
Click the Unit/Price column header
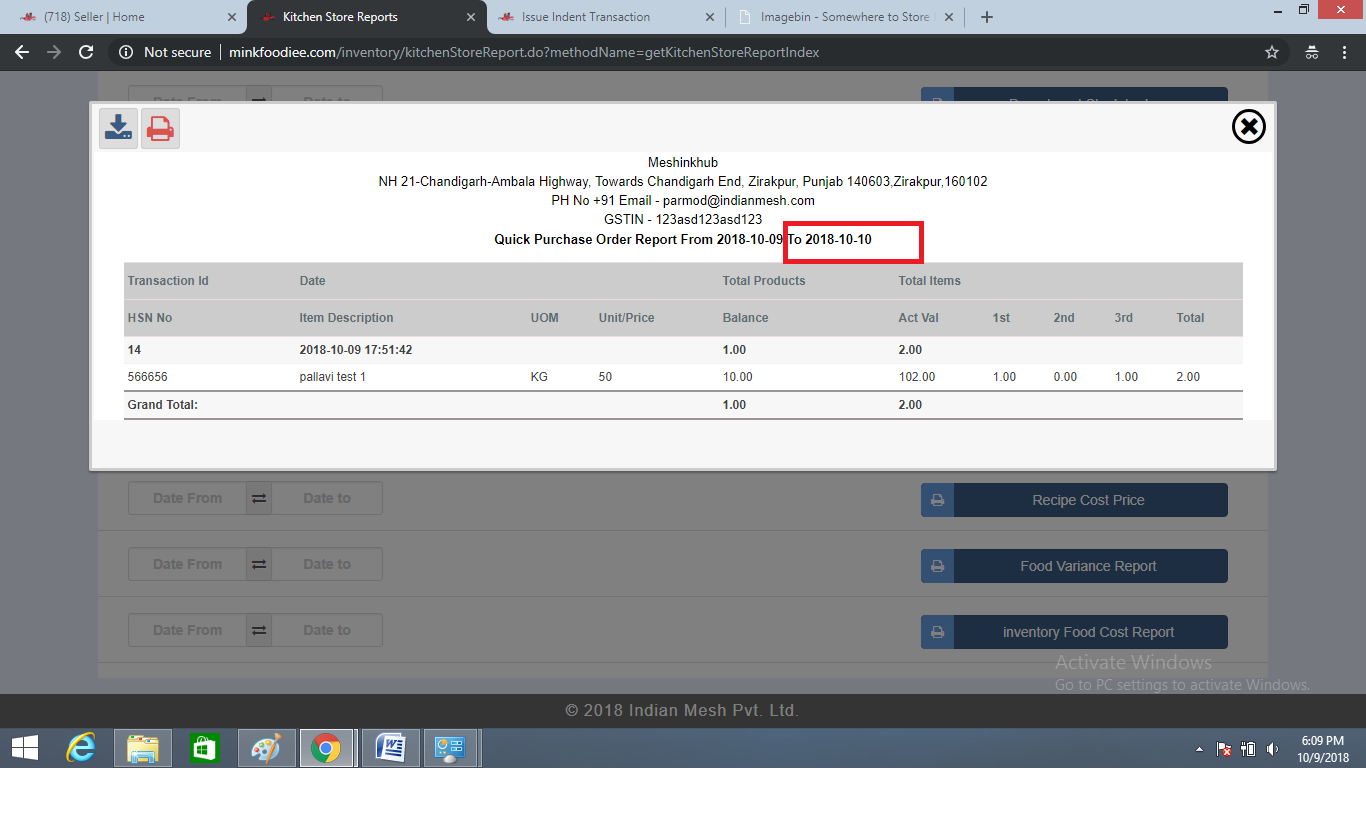(x=626, y=318)
